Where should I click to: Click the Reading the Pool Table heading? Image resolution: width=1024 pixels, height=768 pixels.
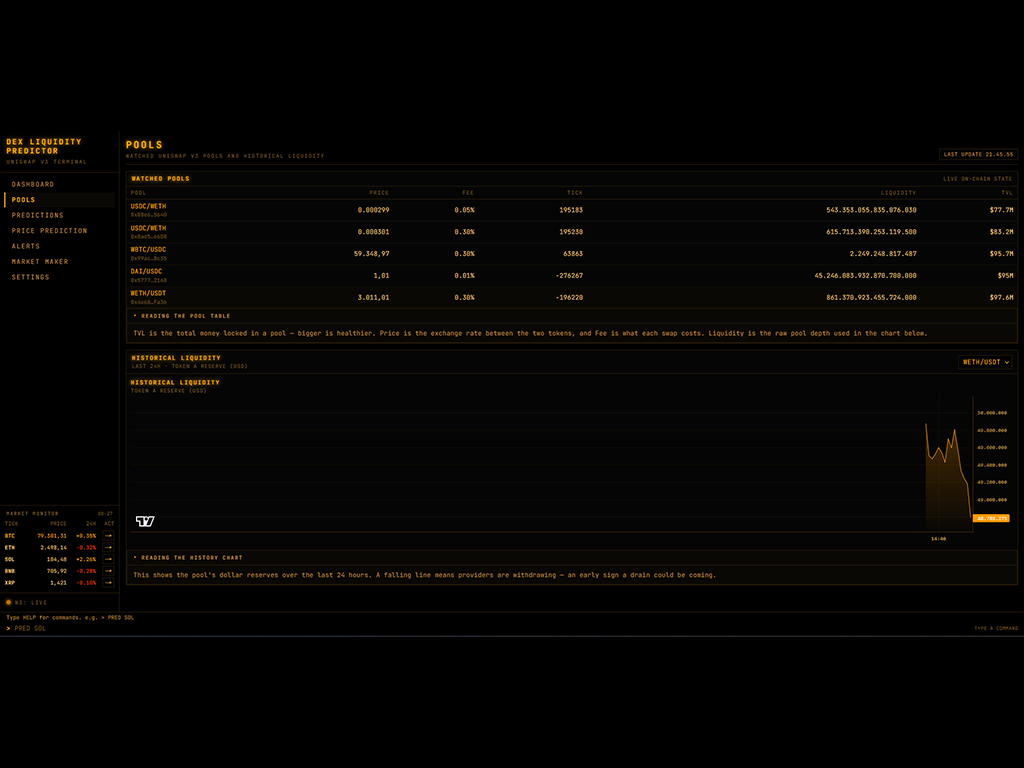coord(185,316)
